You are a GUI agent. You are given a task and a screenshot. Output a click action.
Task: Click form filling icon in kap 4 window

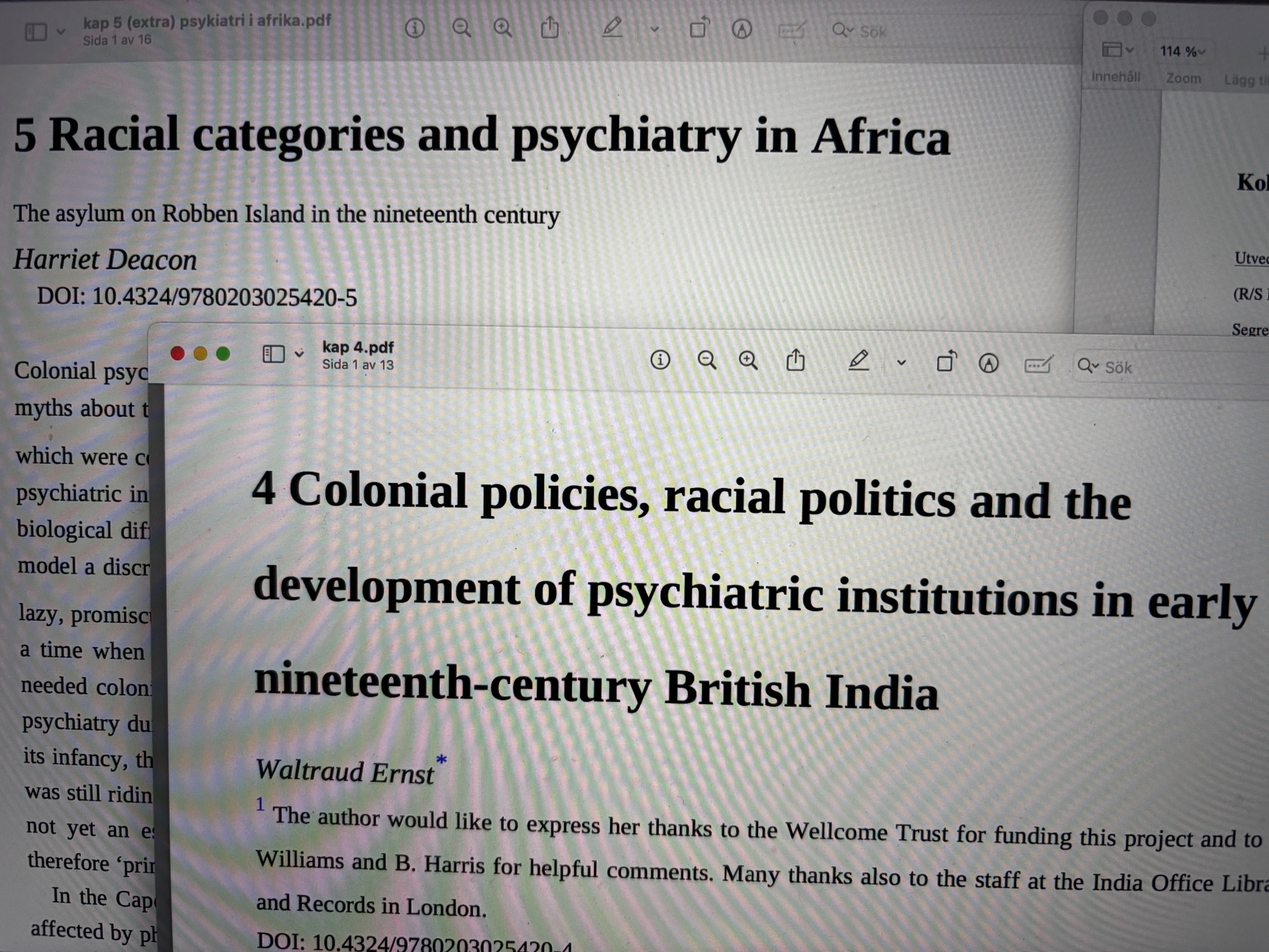coord(1037,365)
